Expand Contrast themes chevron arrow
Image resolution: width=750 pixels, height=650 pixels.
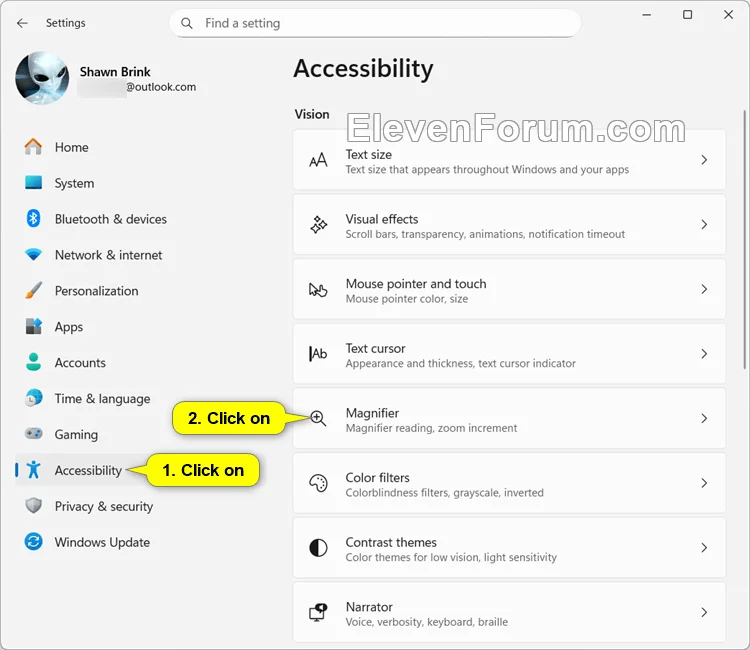coord(704,548)
